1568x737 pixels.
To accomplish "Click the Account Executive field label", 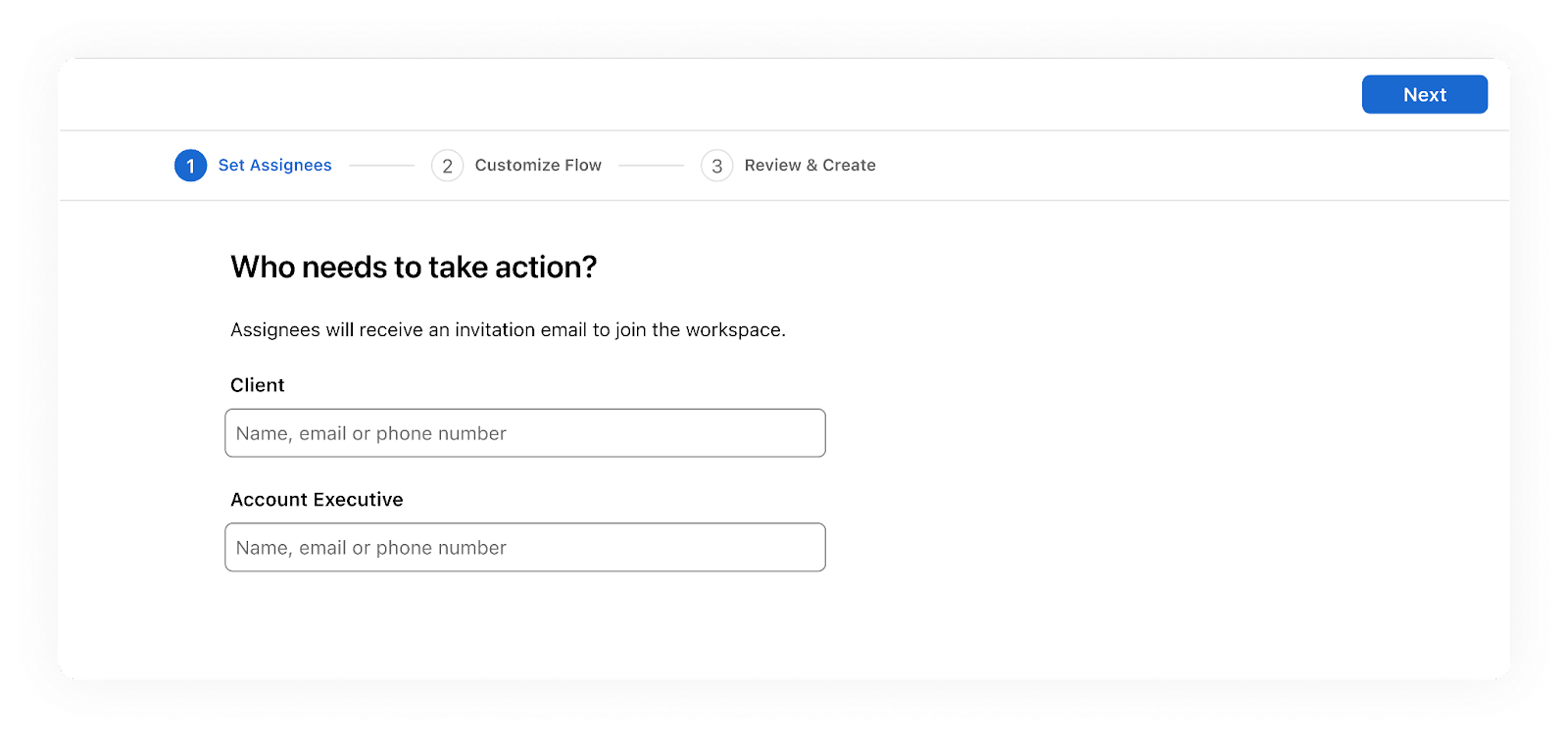I will 317,500.
